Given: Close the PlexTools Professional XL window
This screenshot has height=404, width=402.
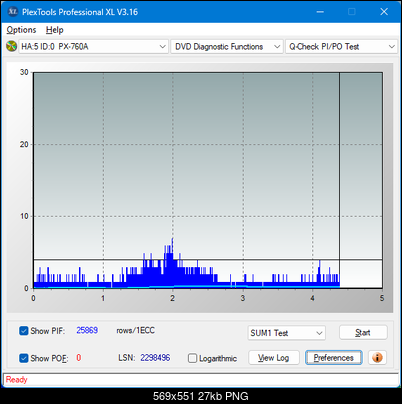Looking at the screenshot, I should click(x=384, y=12).
